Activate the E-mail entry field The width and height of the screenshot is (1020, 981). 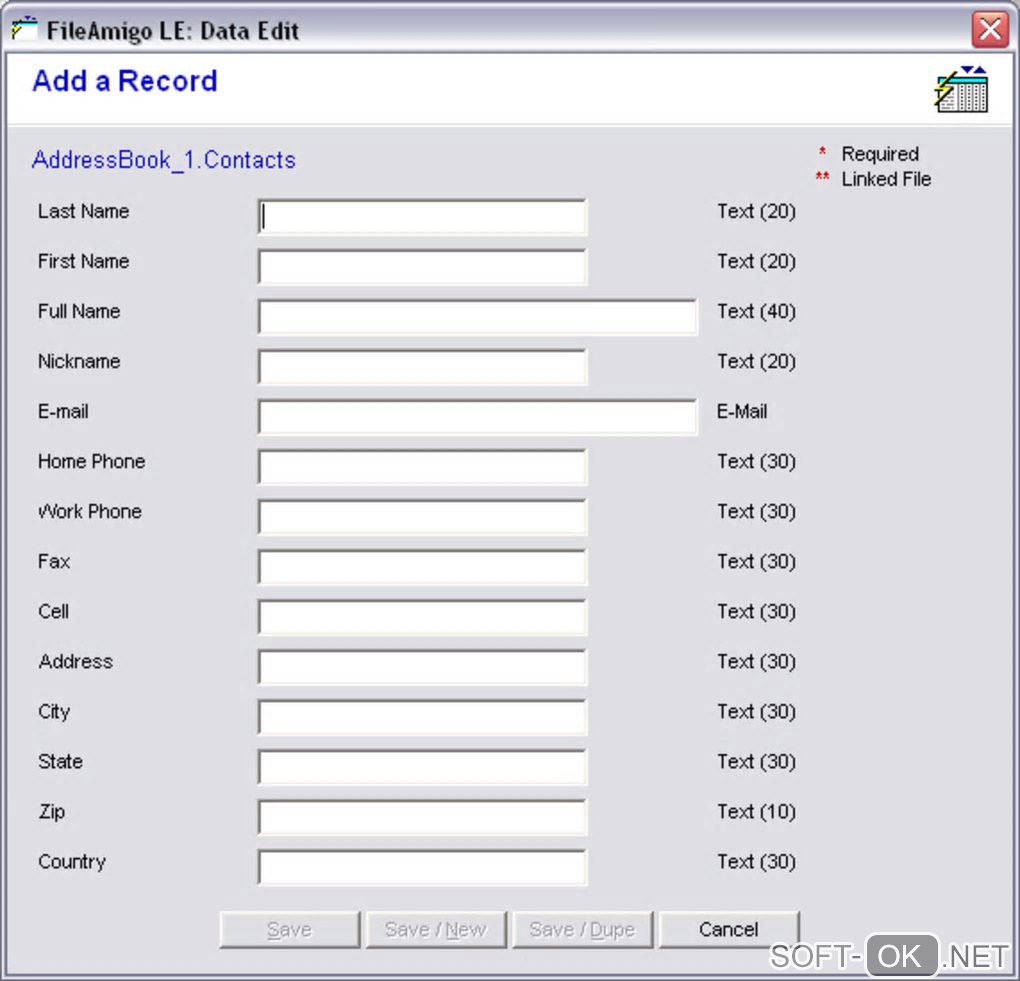(x=477, y=417)
